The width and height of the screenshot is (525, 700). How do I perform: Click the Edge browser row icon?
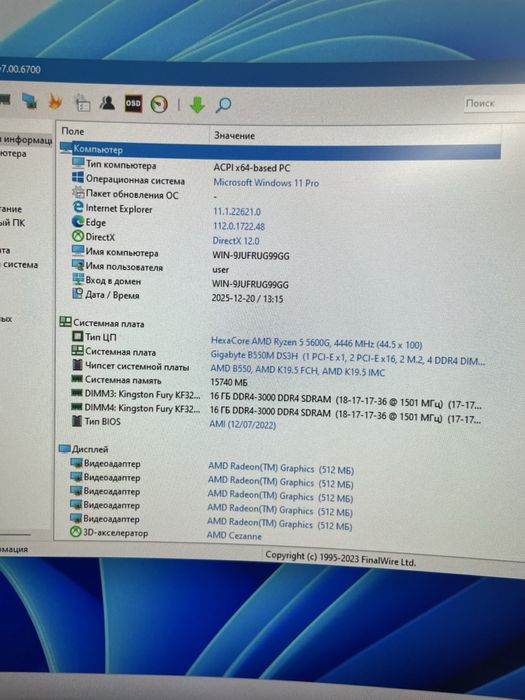pos(78,221)
